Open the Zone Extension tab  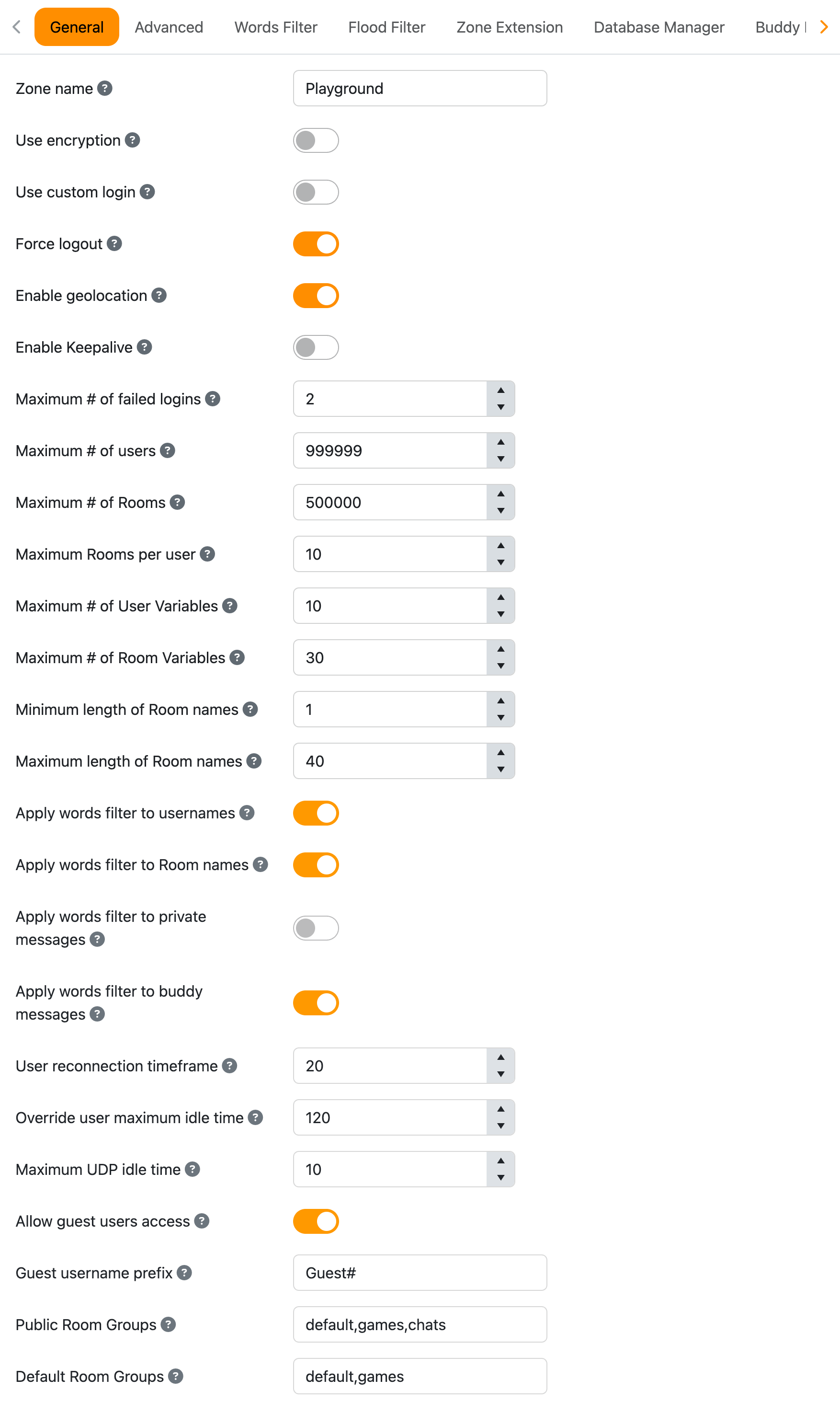coord(510,27)
